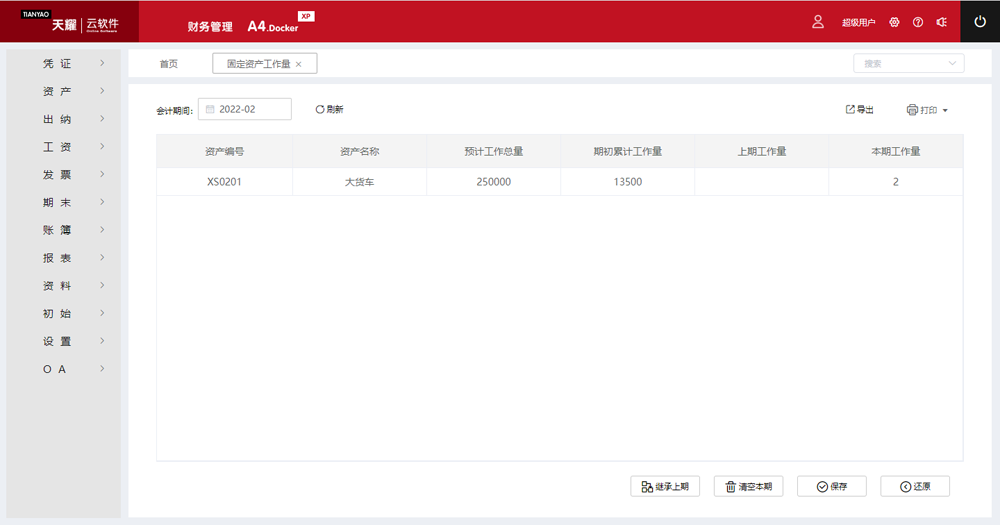Switch to the 首页 tab
The width and height of the screenshot is (1000, 525).
click(x=169, y=64)
